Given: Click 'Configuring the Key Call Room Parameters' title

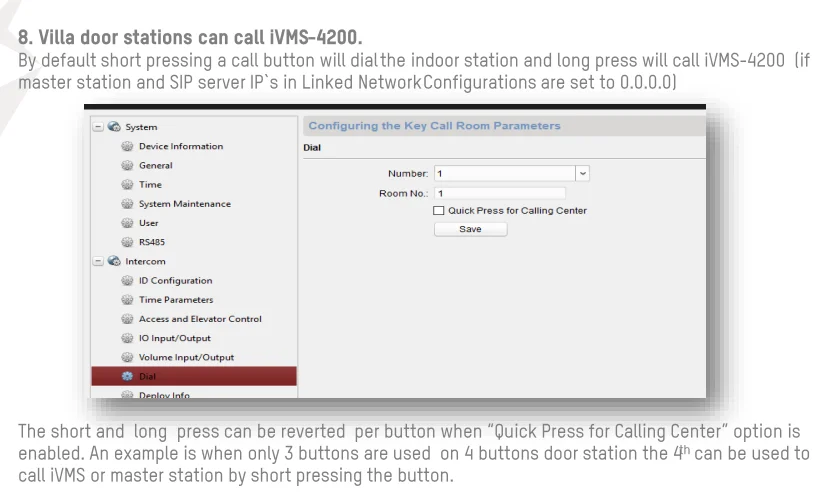Looking at the screenshot, I should pos(435,126).
